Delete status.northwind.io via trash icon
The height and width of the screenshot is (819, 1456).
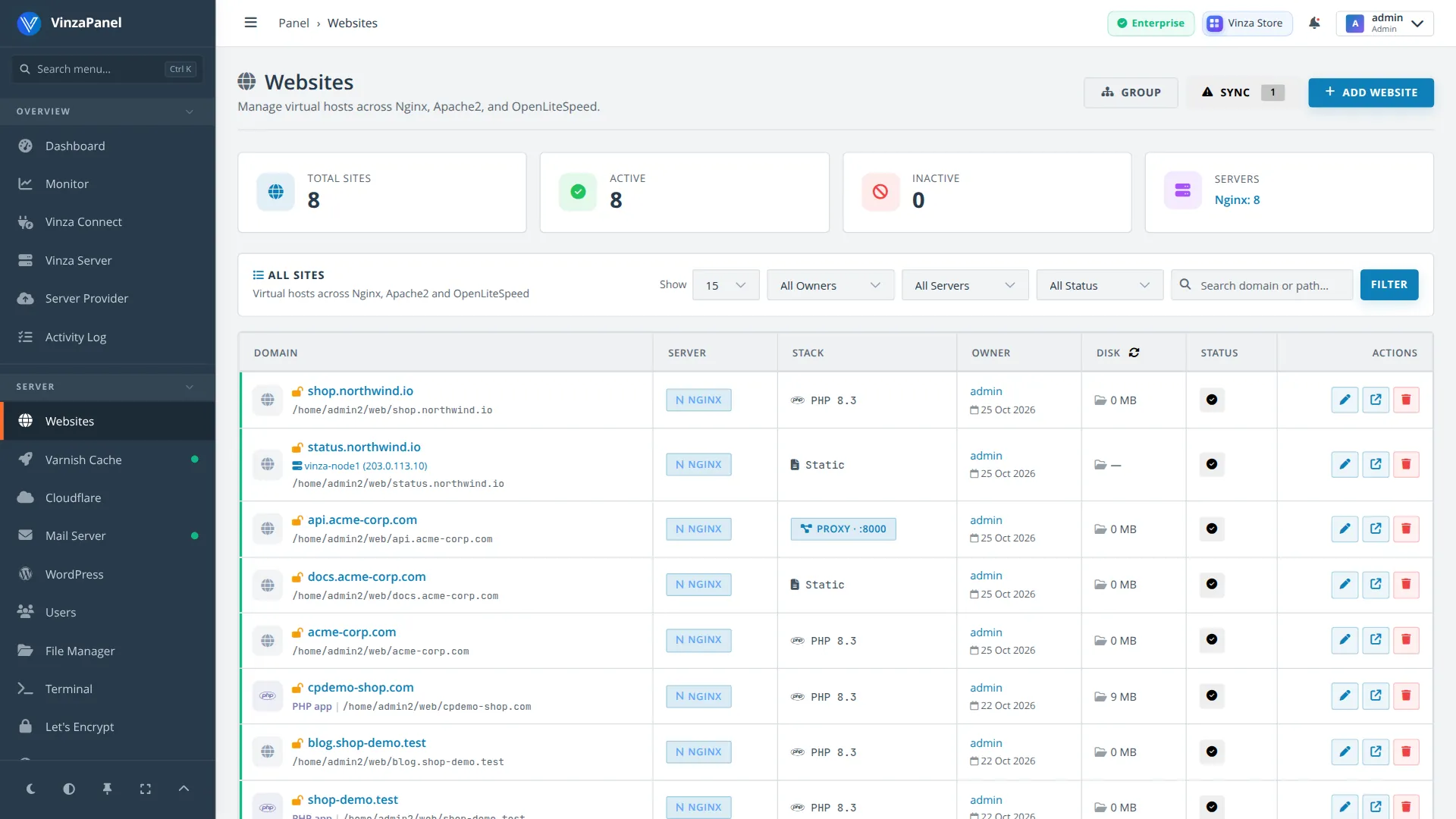point(1406,464)
